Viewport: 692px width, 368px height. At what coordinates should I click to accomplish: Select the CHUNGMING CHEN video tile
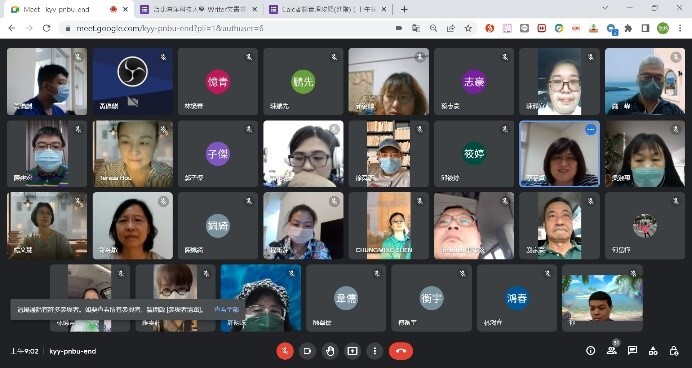point(388,225)
